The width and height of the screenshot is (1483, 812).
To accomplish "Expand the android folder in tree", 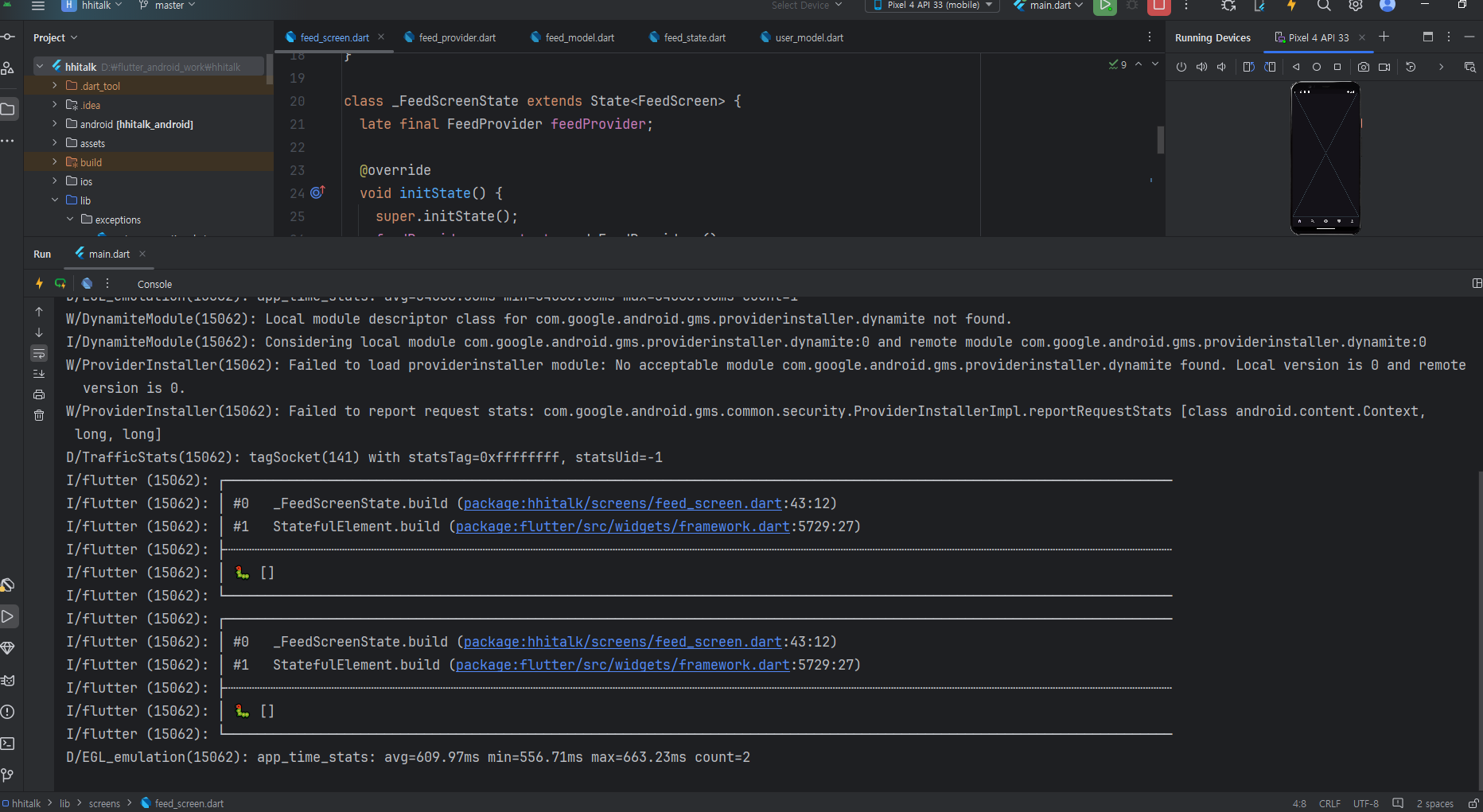I will point(54,124).
